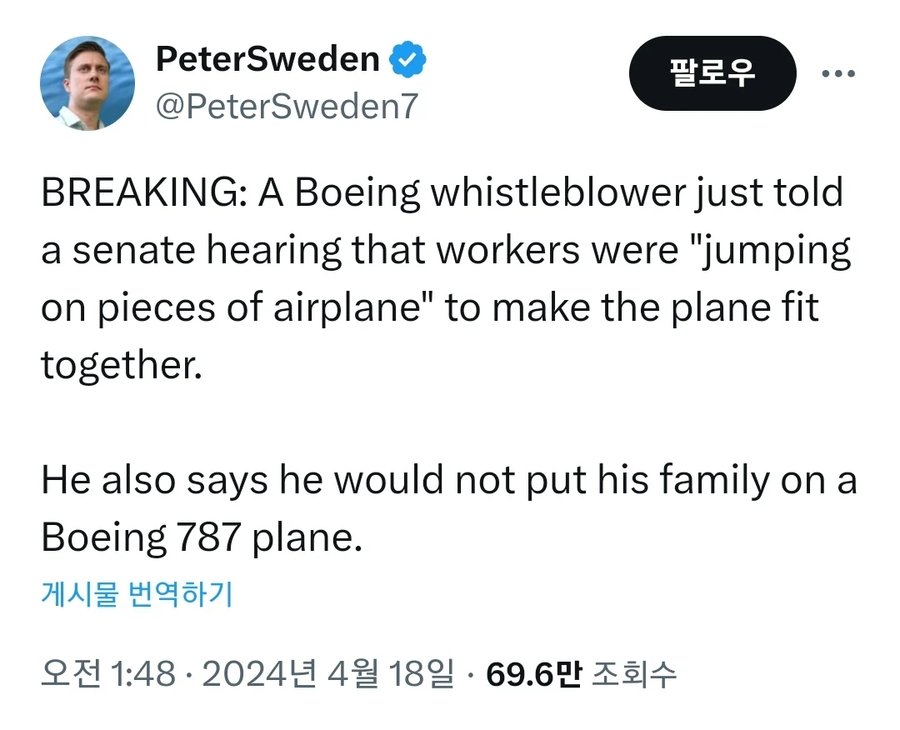Visit the @PeterSweden7 handle
The height and width of the screenshot is (730, 900).
click(x=285, y=105)
